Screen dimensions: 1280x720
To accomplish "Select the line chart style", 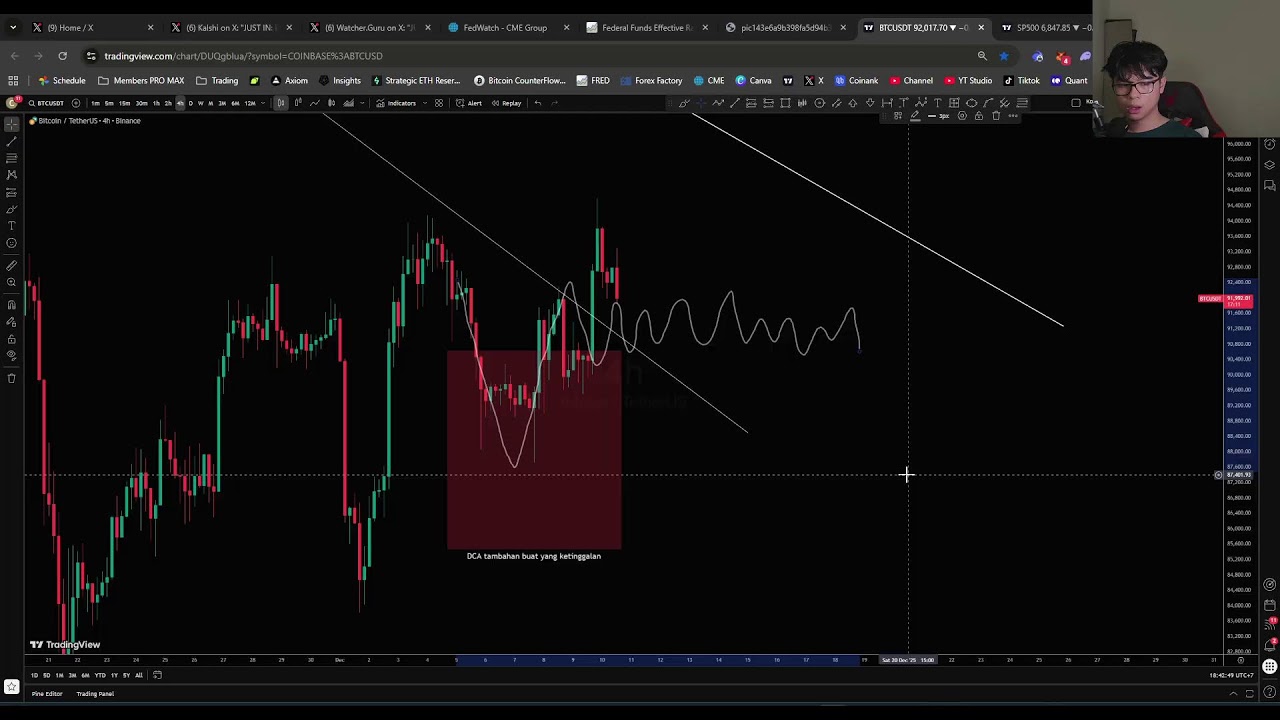I will [314, 103].
